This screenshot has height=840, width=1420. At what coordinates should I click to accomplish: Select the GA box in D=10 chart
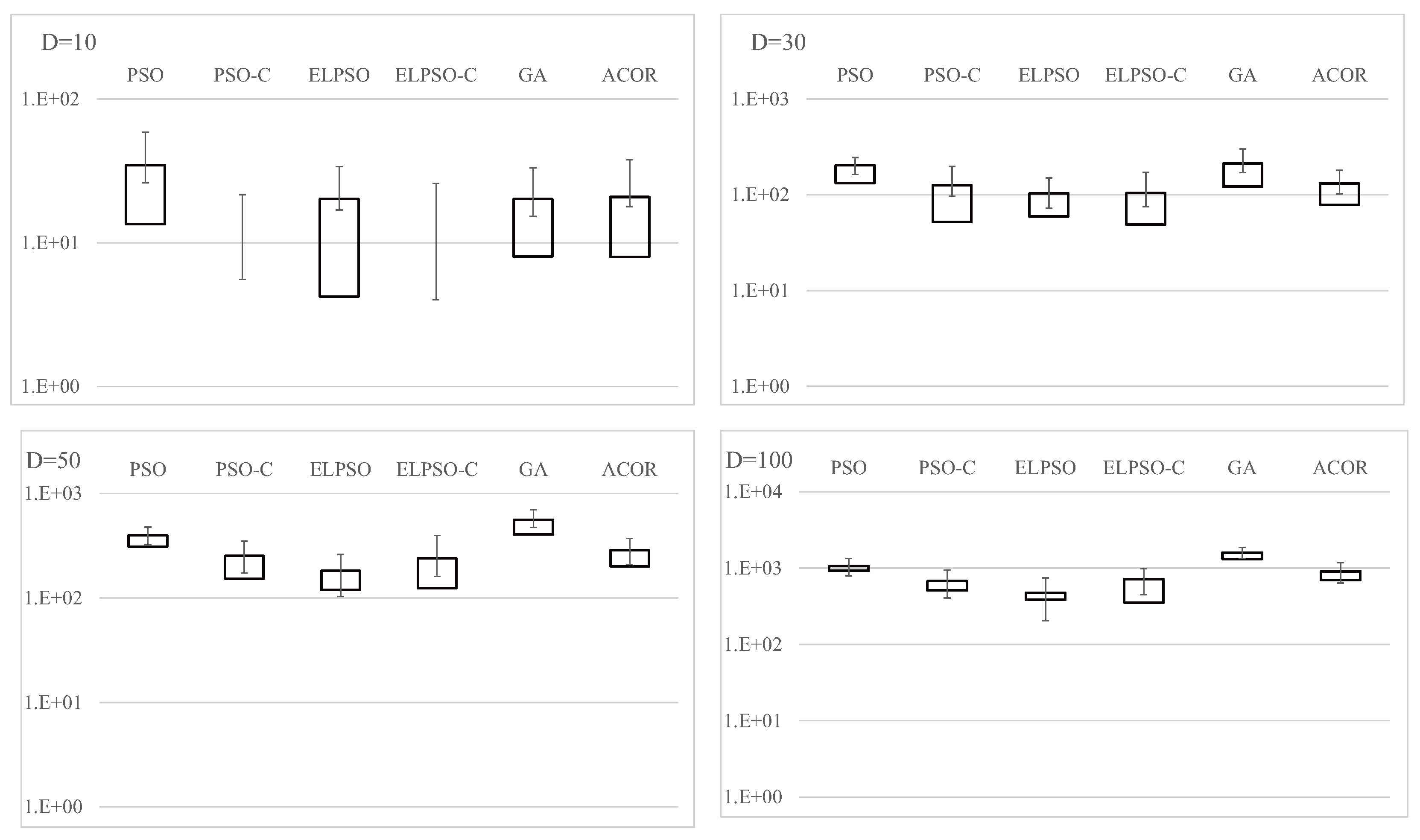click(533, 227)
